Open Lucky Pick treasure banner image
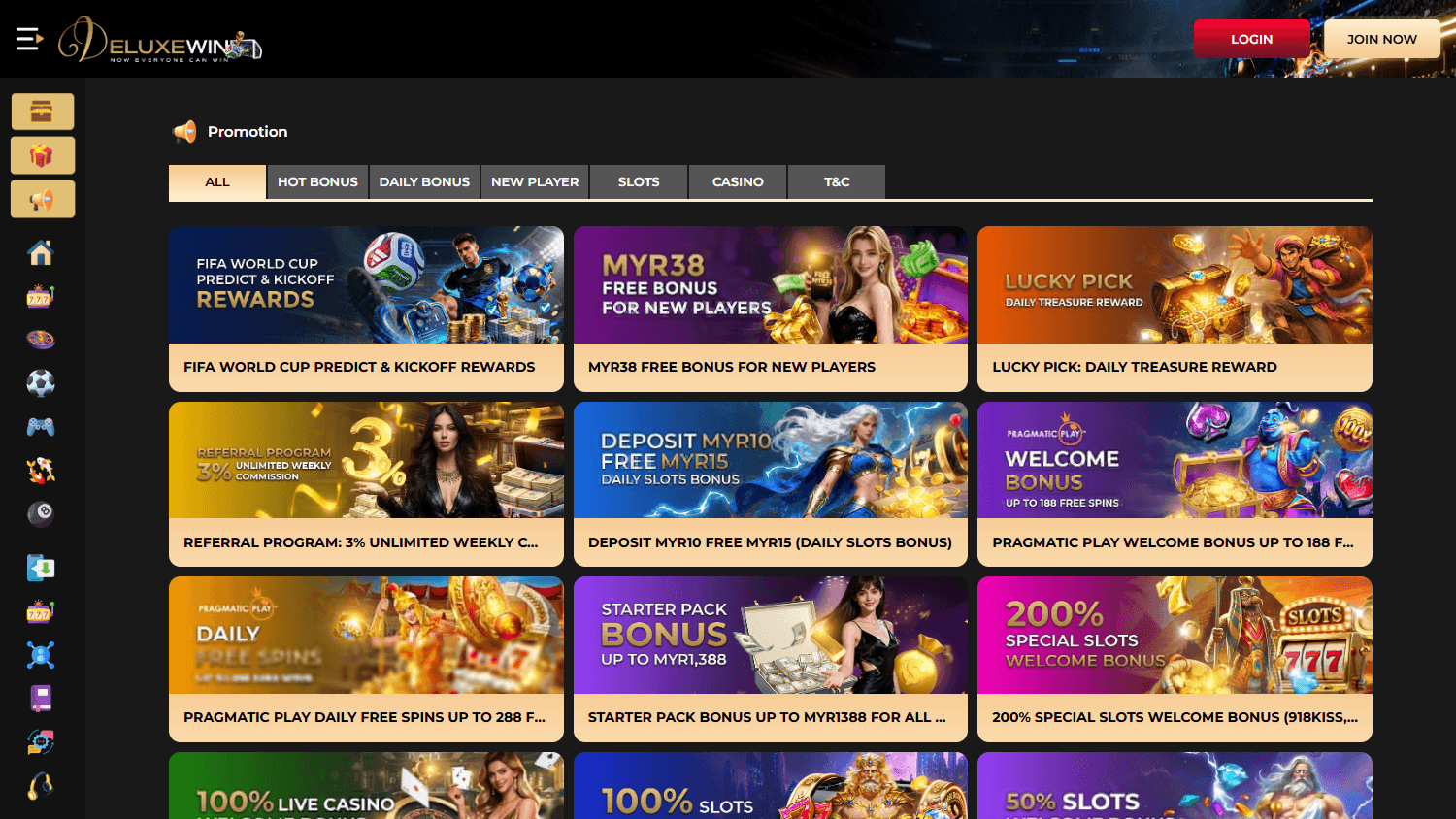 [x=1175, y=284]
